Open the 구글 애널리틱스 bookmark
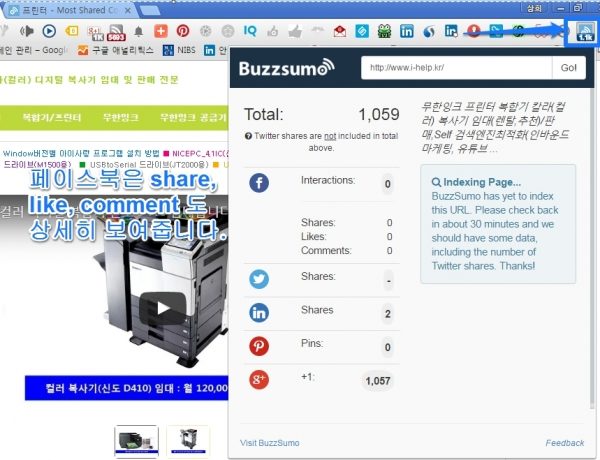The image size is (600, 460). [116, 50]
